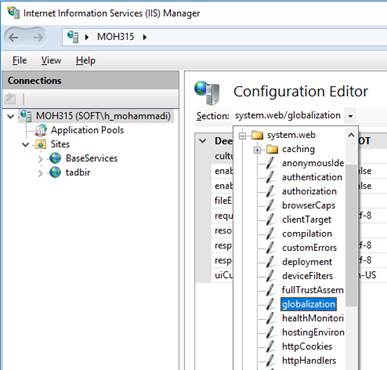This screenshot has width=387, height=370.
Task: Open the MOH315 breadcrumb arrow
Action: click(x=144, y=37)
